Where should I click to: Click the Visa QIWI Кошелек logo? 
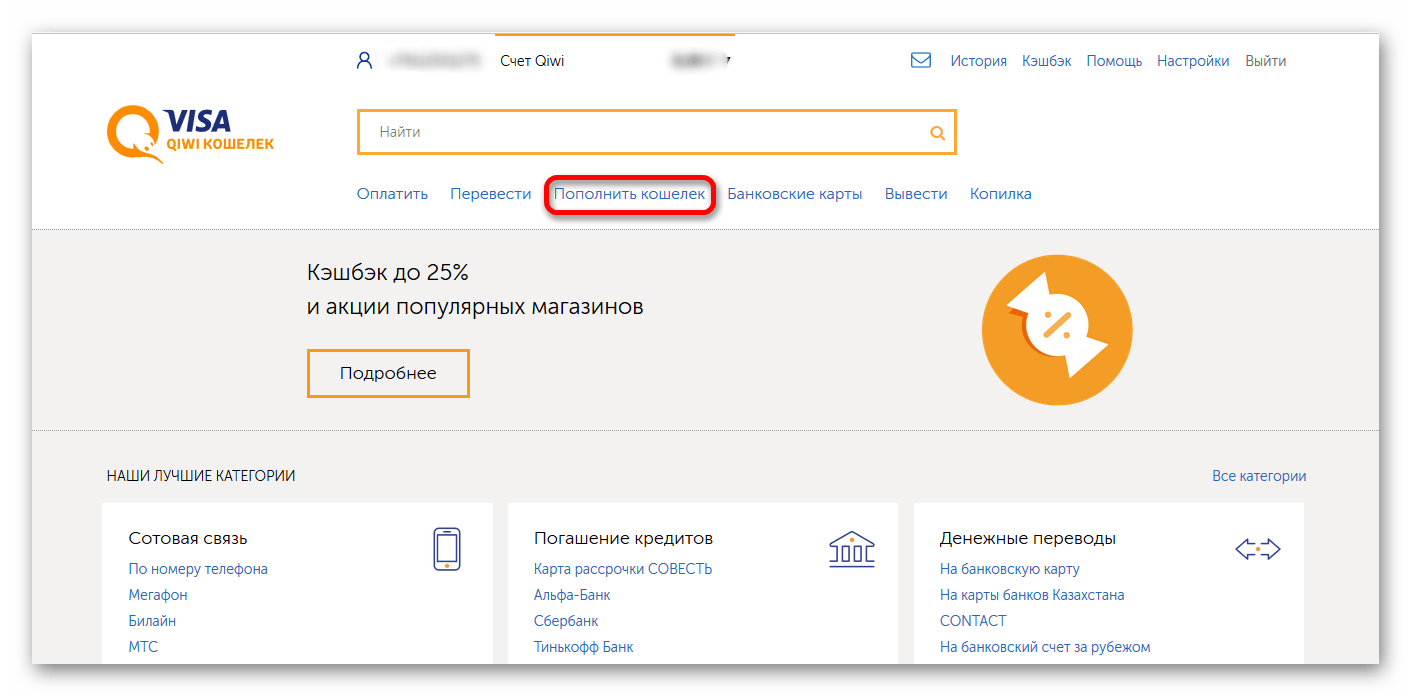190,134
